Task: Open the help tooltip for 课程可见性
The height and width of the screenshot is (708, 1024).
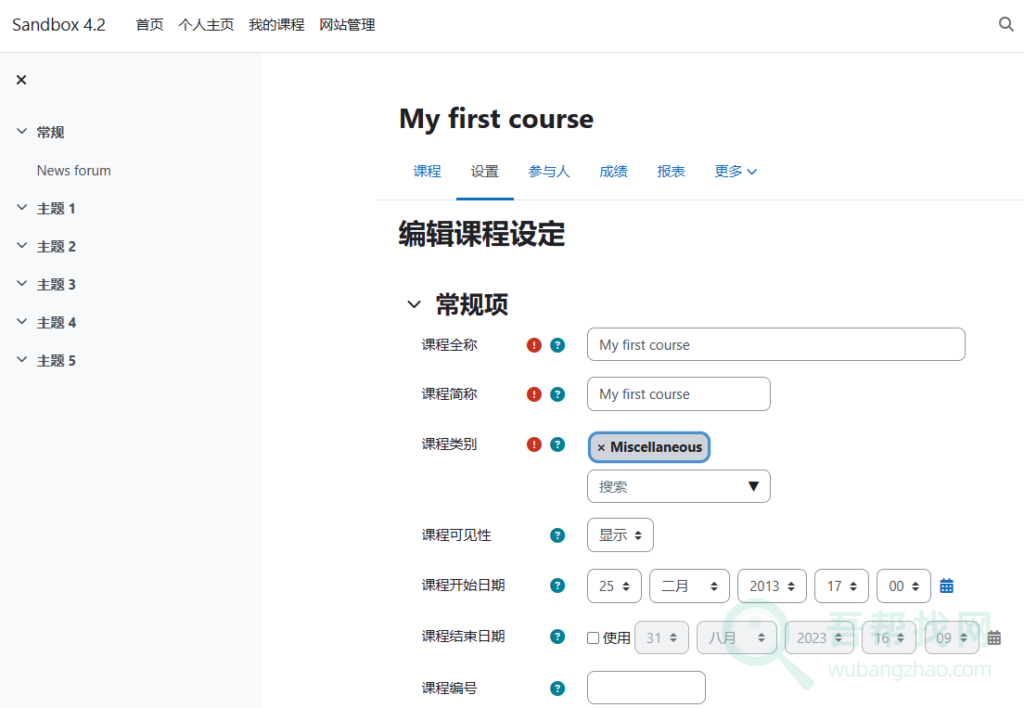Action: [x=558, y=535]
